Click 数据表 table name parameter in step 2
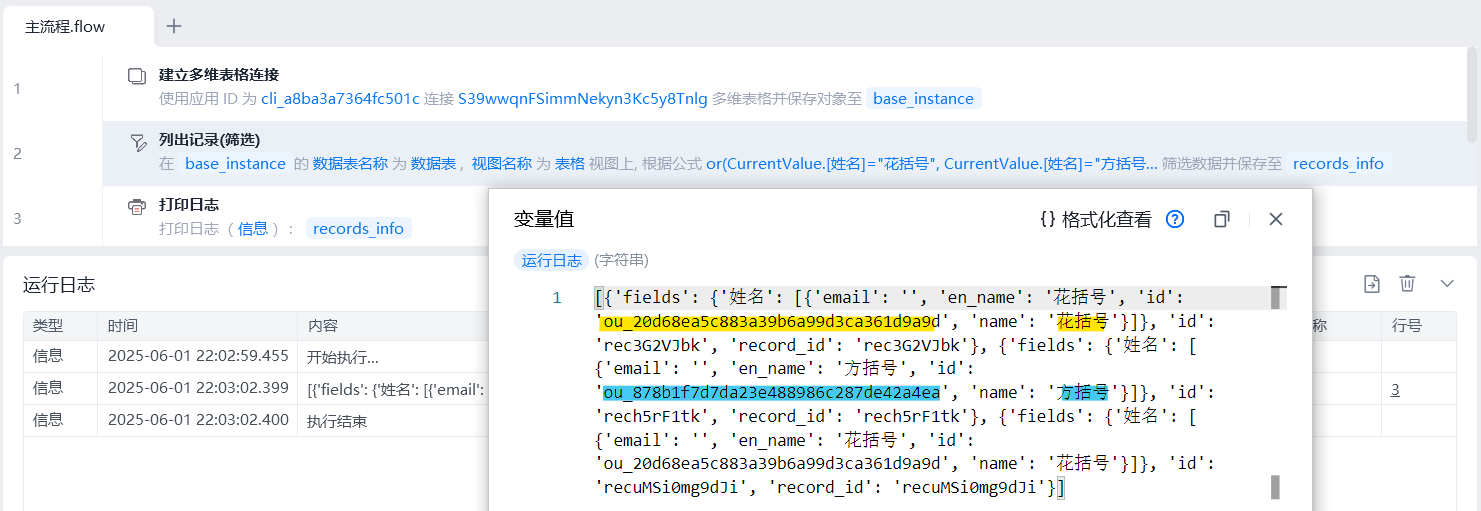Image resolution: width=1481 pixels, height=511 pixels. click(x=434, y=164)
